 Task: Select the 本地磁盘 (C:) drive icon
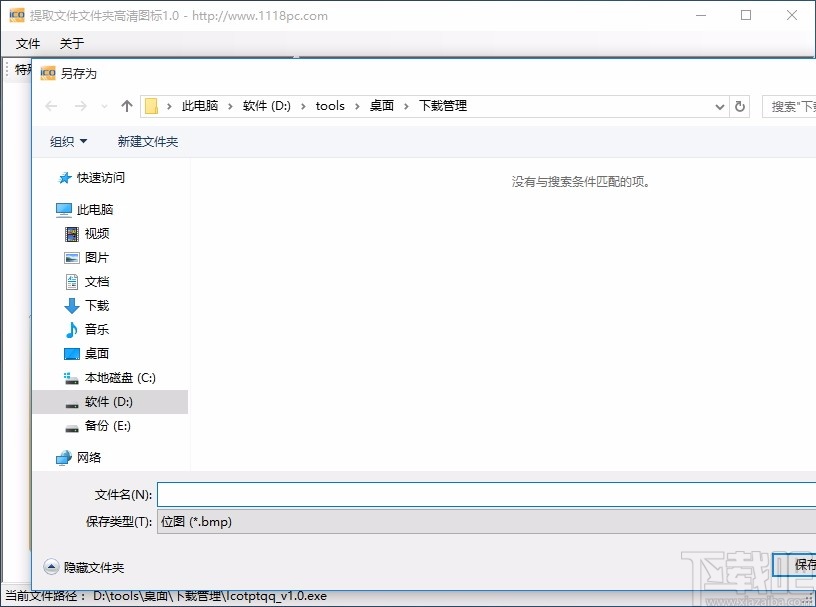pyautogui.click(x=70, y=377)
